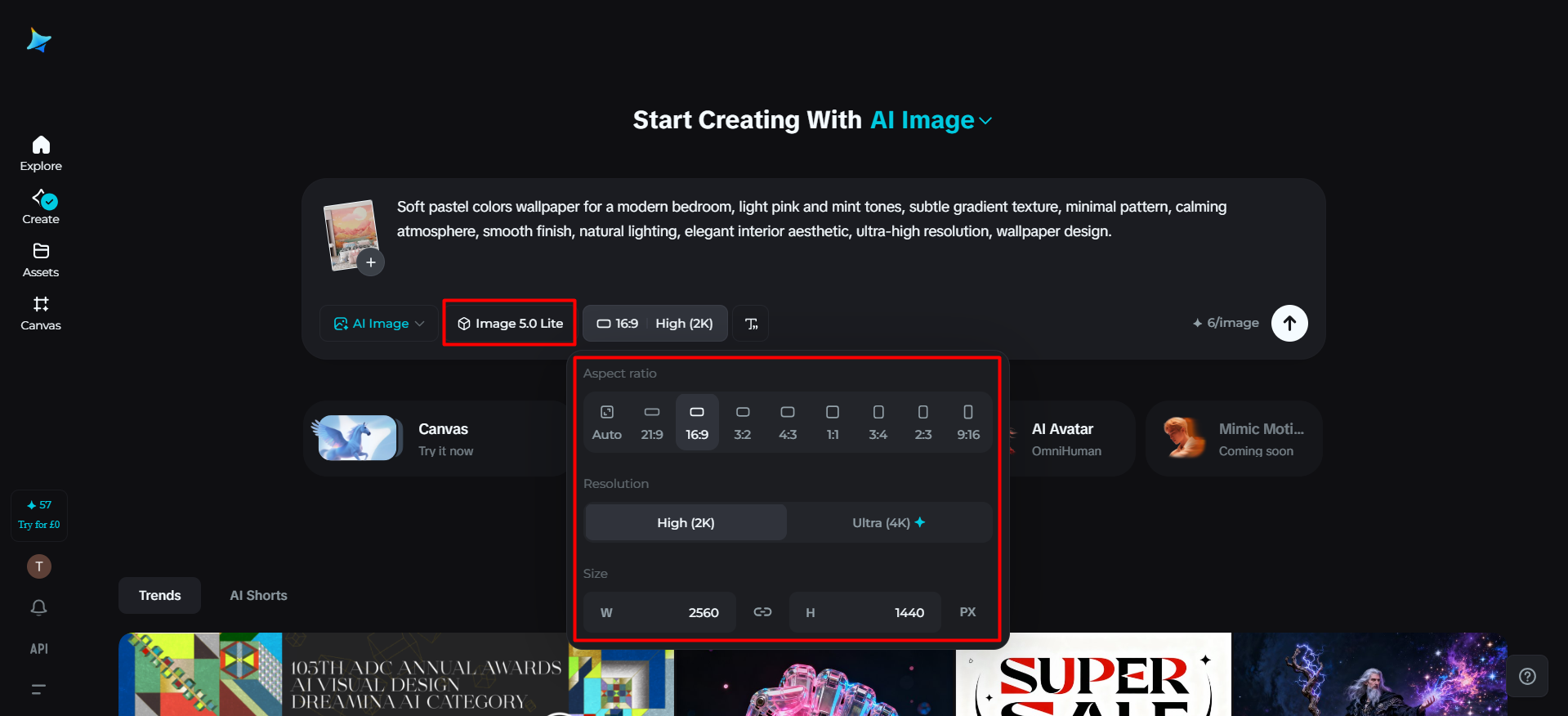Toggle the aspect ratio link lock
Viewport: 1568px width, 716px height.
pyautogui.click(x=762, y=612)
